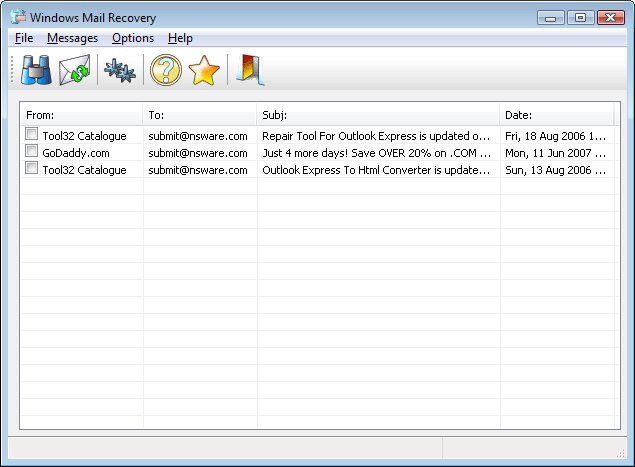Sort by the Date: column header
The height and width of the screenshot is (467, 635).
pyautogui.click(x=557, y=115)
